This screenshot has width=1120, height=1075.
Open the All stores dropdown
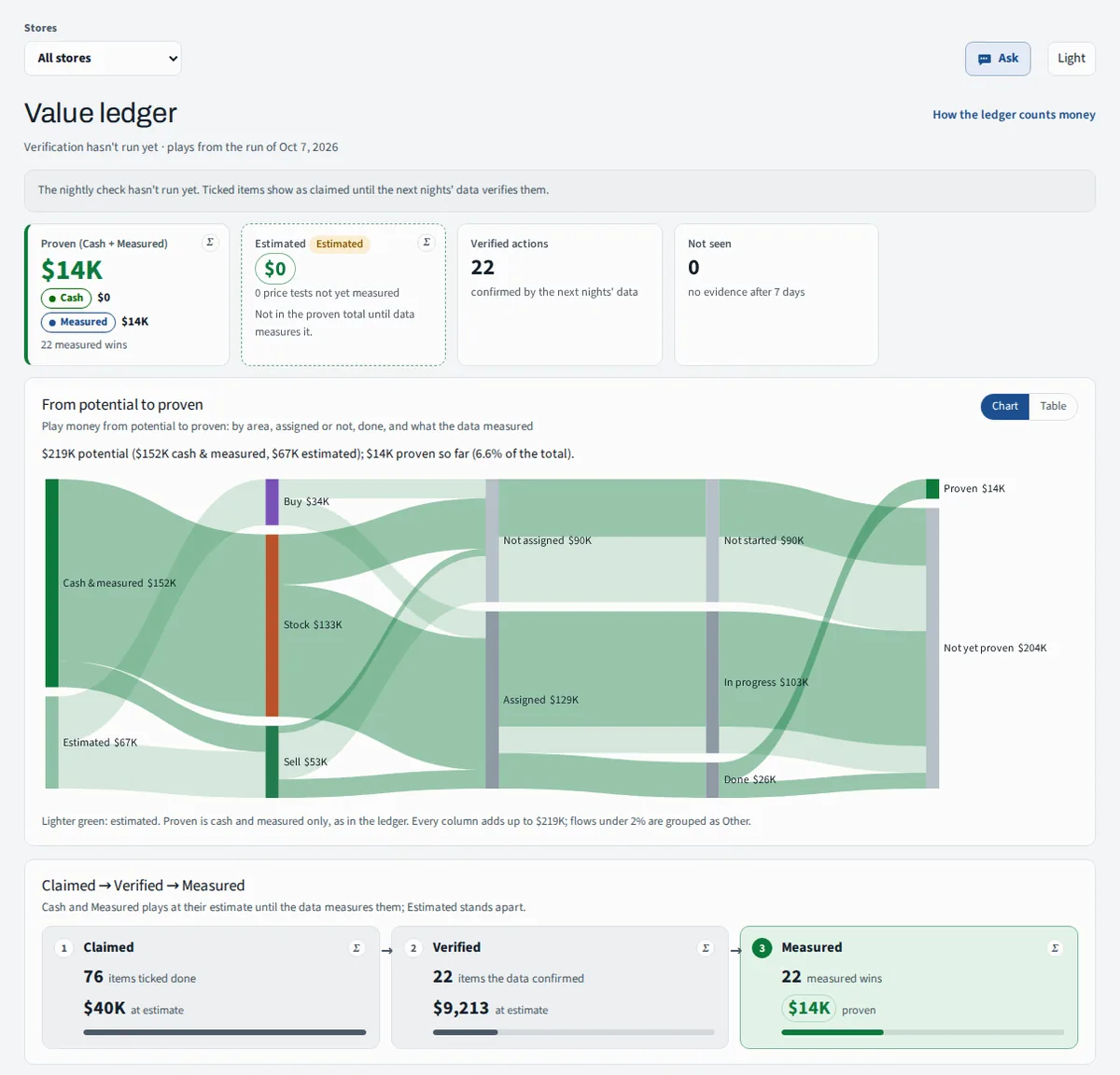103,58
